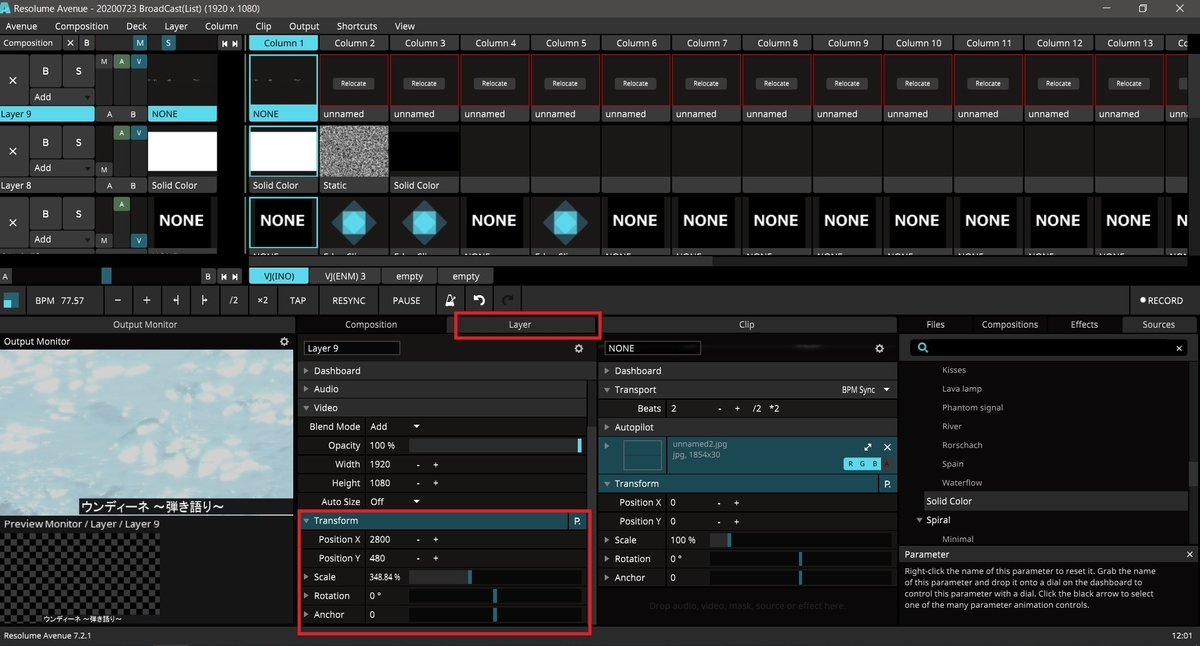Open BPM Sync transport dropdown
The height and width of the screenshot is (646, 1200).
pos(866,390)
